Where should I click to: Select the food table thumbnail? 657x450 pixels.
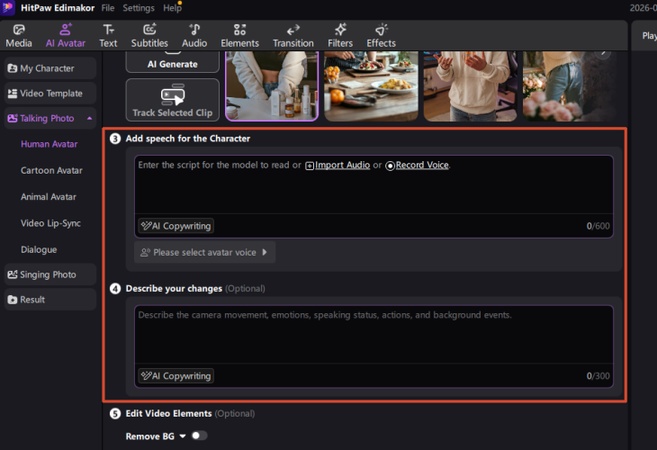click(371, 86)
